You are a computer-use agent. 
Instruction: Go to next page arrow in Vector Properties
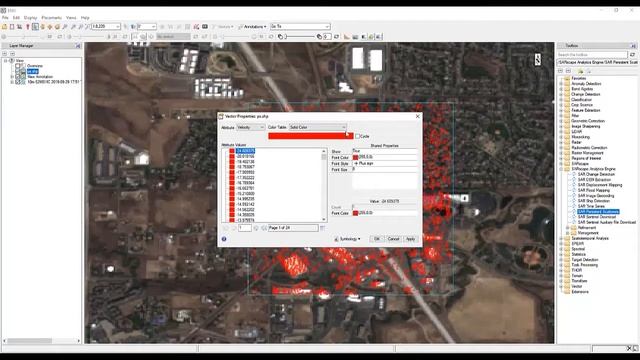tap(256, 228)
